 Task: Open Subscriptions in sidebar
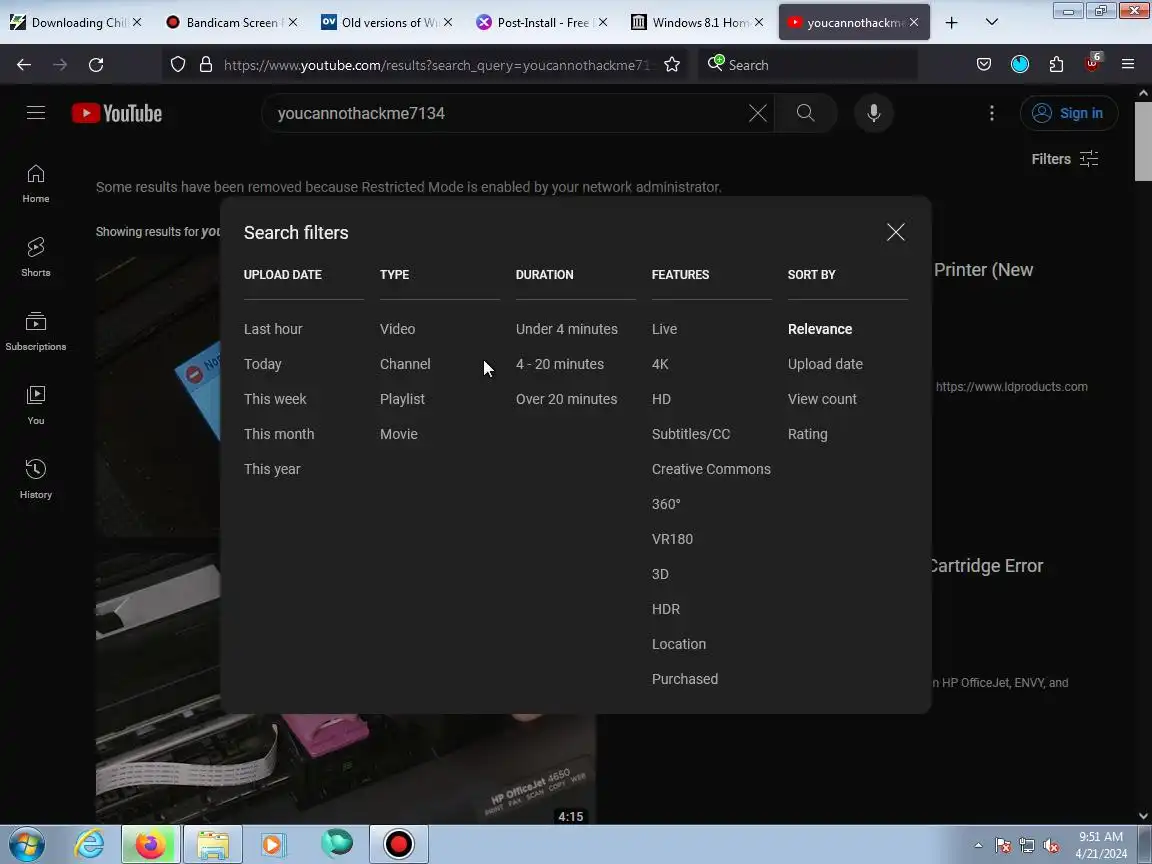(x=36, y=331)
